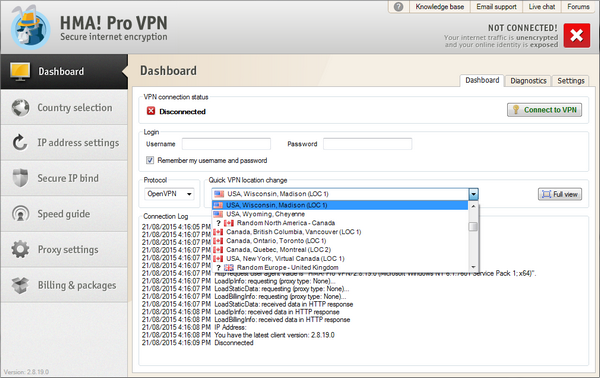The width and height of the screenshot is (600, 378).
Task: Click the red not-connected X icon
Action: coord(577,36)
